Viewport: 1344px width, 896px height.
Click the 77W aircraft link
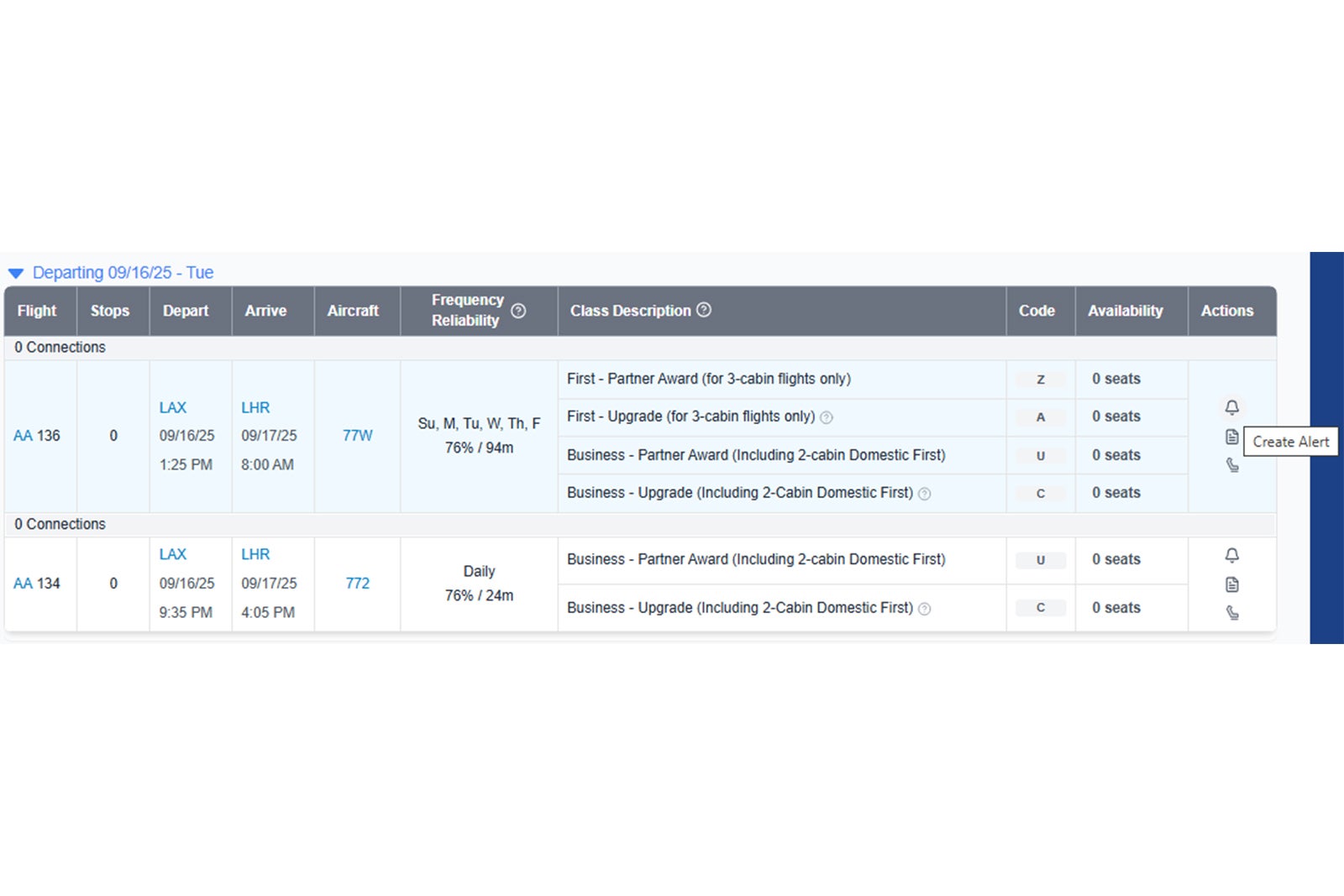tap(357, 436)
